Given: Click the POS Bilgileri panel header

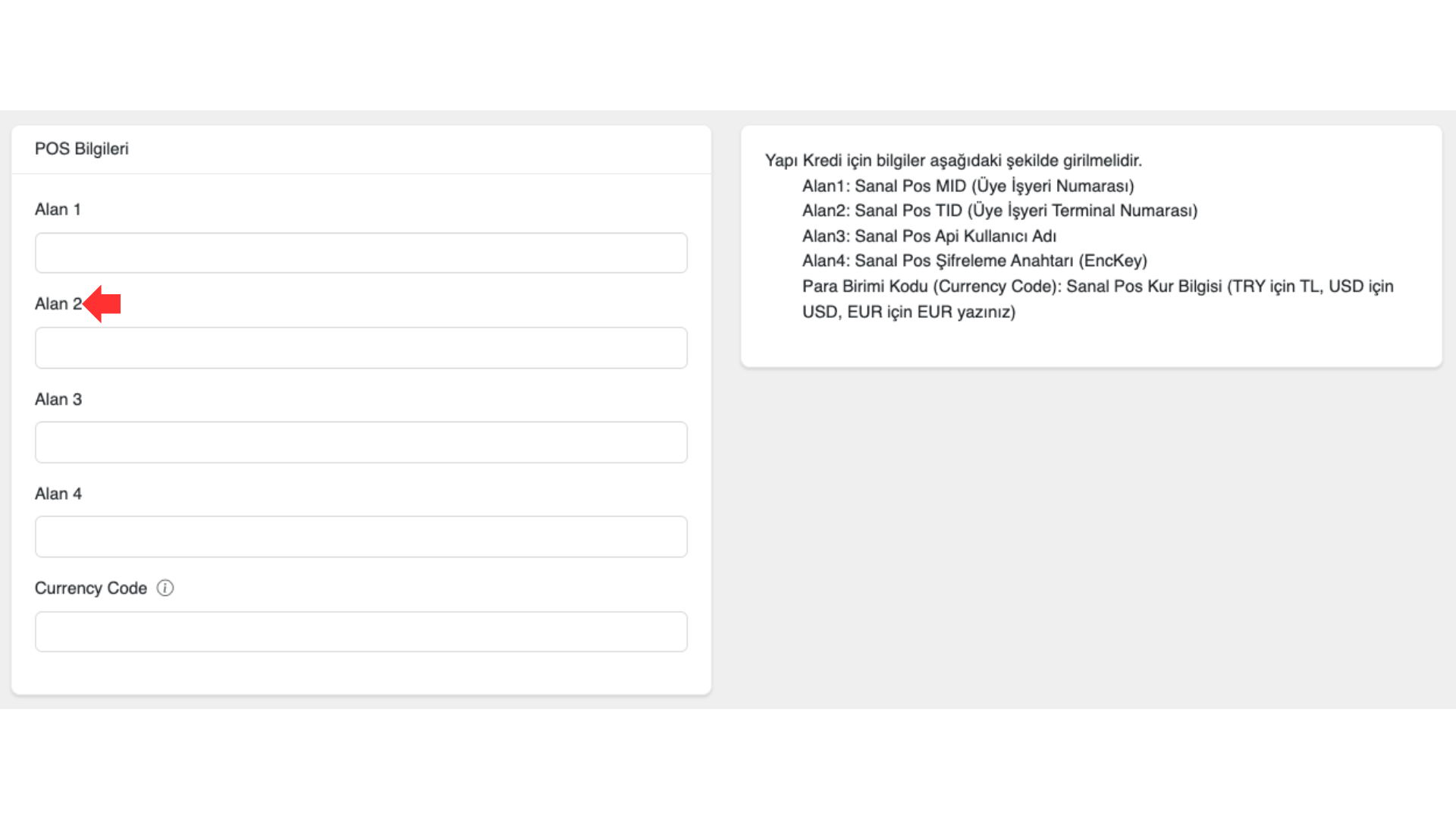Looking at the screenshot, I should [82, 149].
